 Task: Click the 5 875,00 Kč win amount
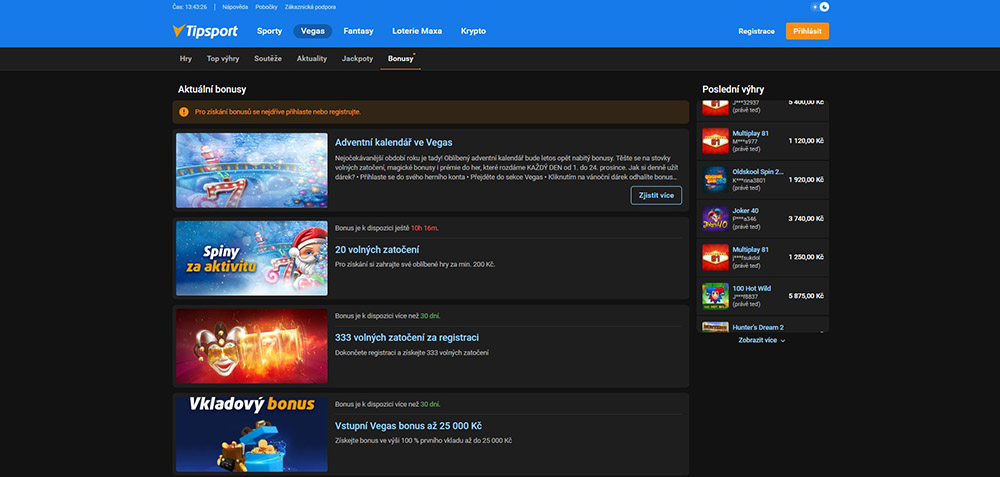[x=806, y=296]
